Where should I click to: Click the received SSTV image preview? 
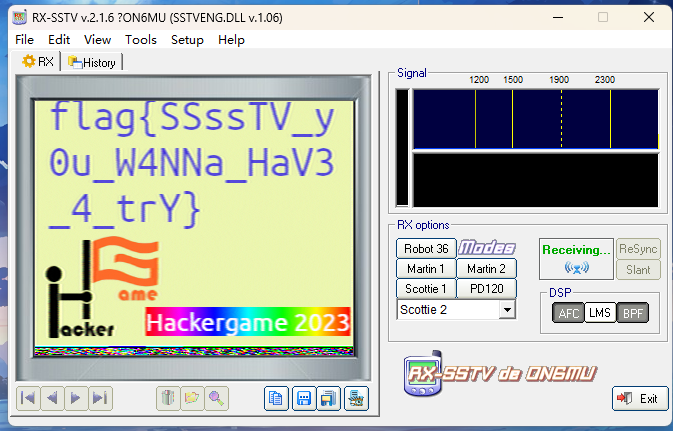coord(194,228)
